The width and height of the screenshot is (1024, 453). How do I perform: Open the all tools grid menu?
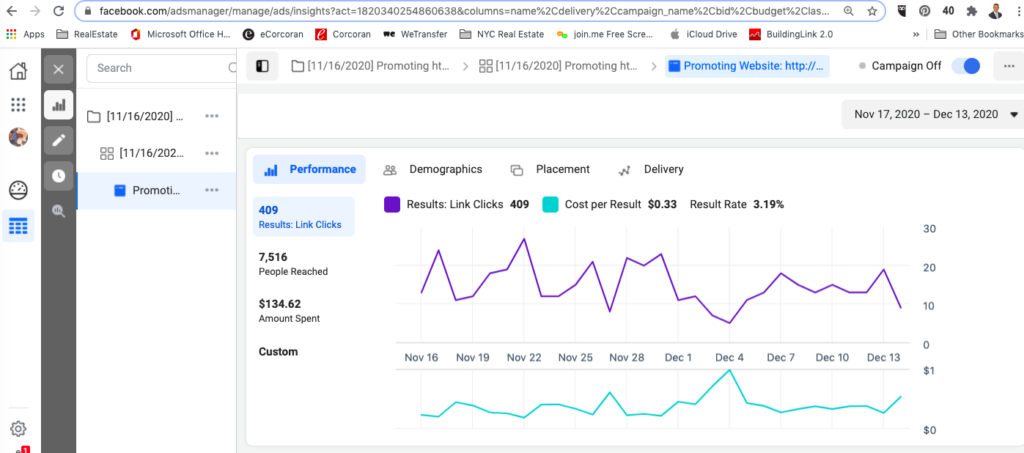coord(18,104)
